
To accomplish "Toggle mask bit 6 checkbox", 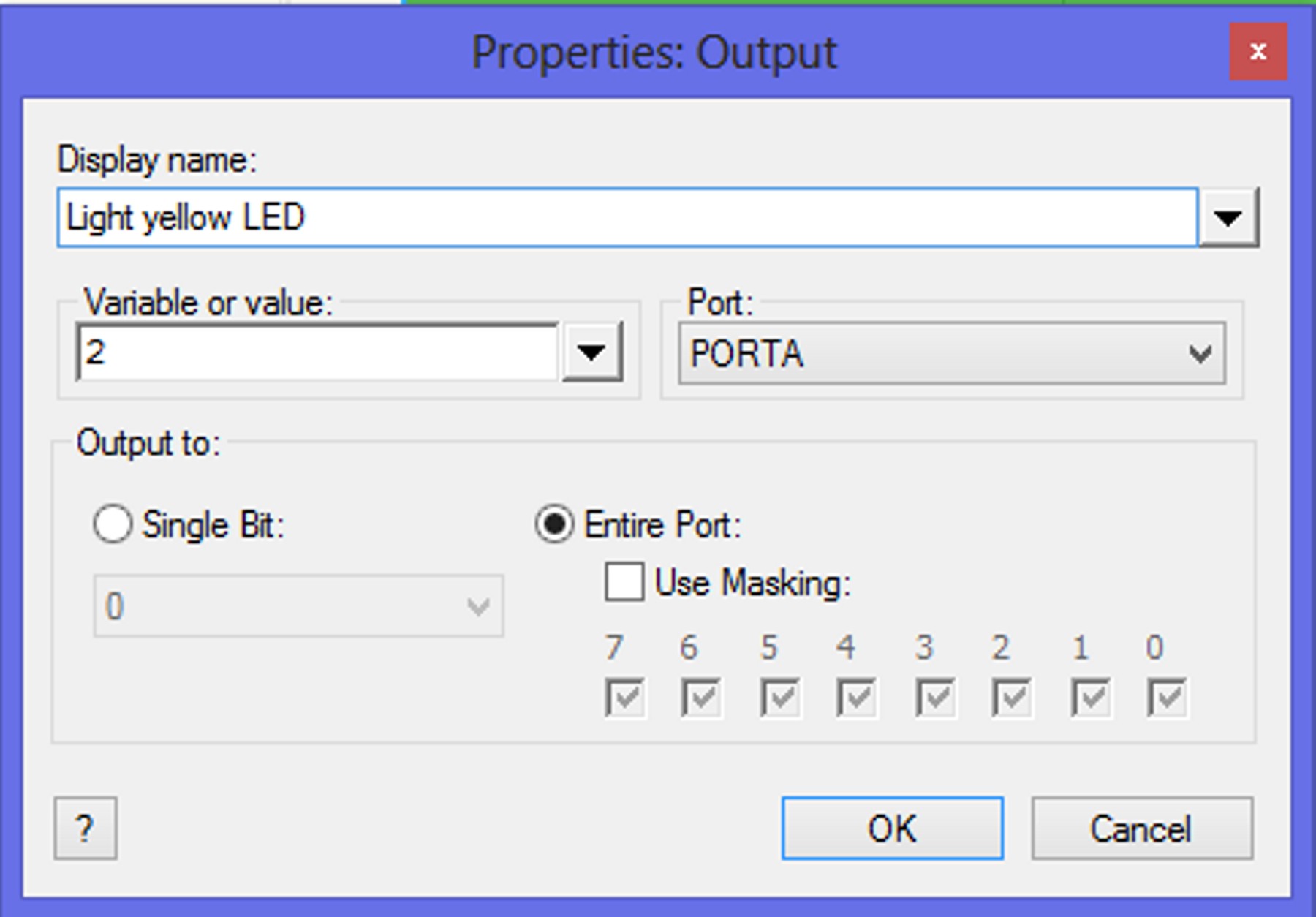I will (701, 698).
